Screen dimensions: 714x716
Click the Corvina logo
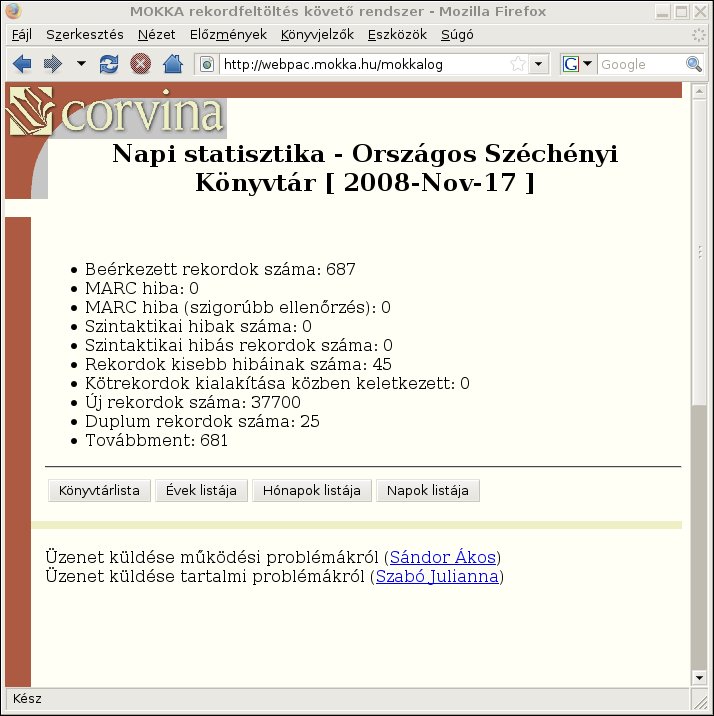coord(116,112)
